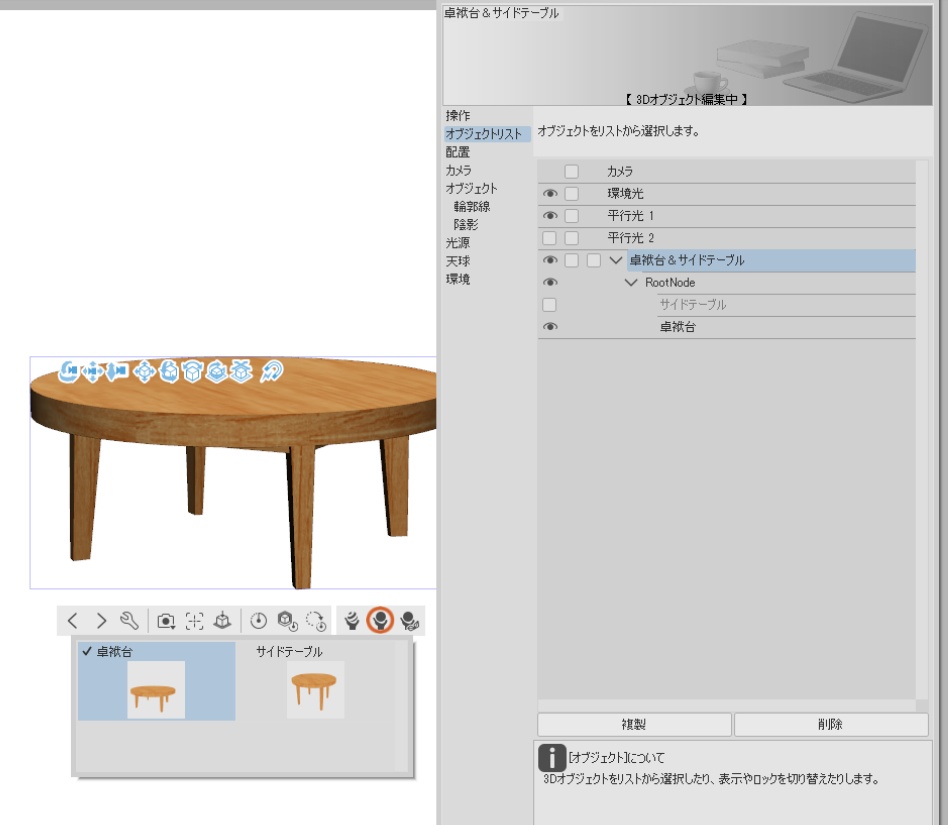
Task: Select the camera-view rotate object manipulator
Action: click(x=169, y=371)
